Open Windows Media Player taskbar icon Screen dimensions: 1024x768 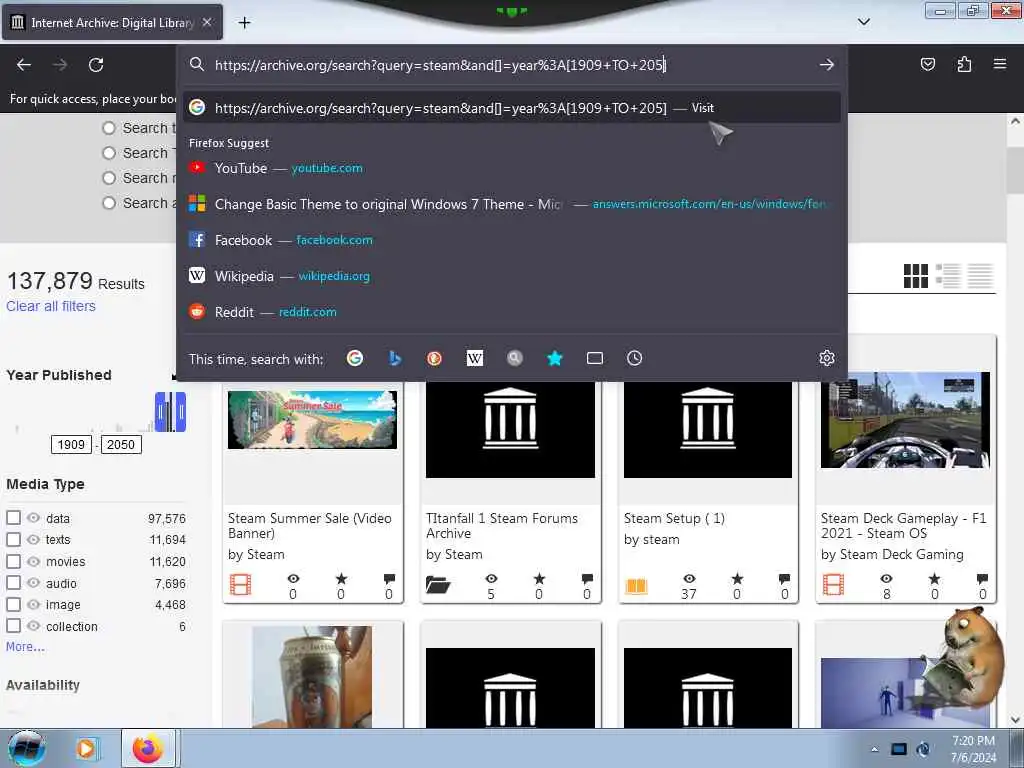tap(86, 748)
